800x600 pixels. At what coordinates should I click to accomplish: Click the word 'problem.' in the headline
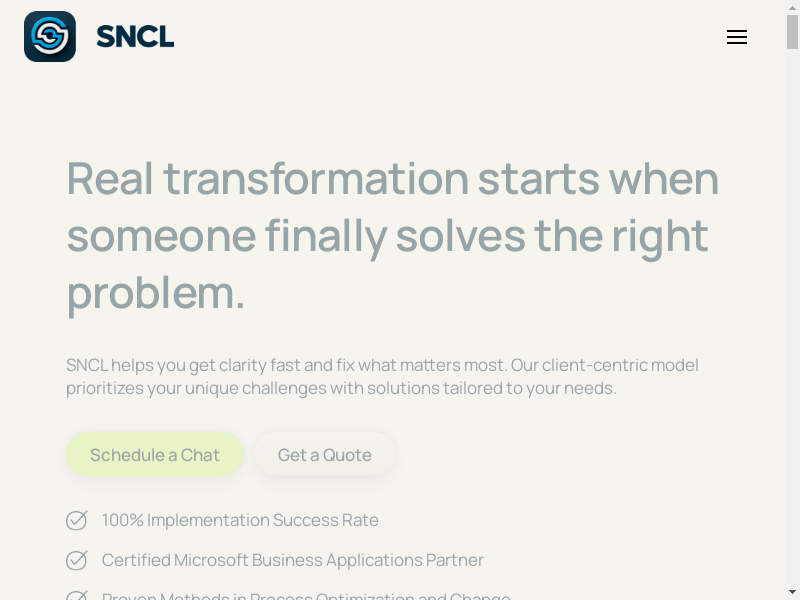[x=156, y=293]
